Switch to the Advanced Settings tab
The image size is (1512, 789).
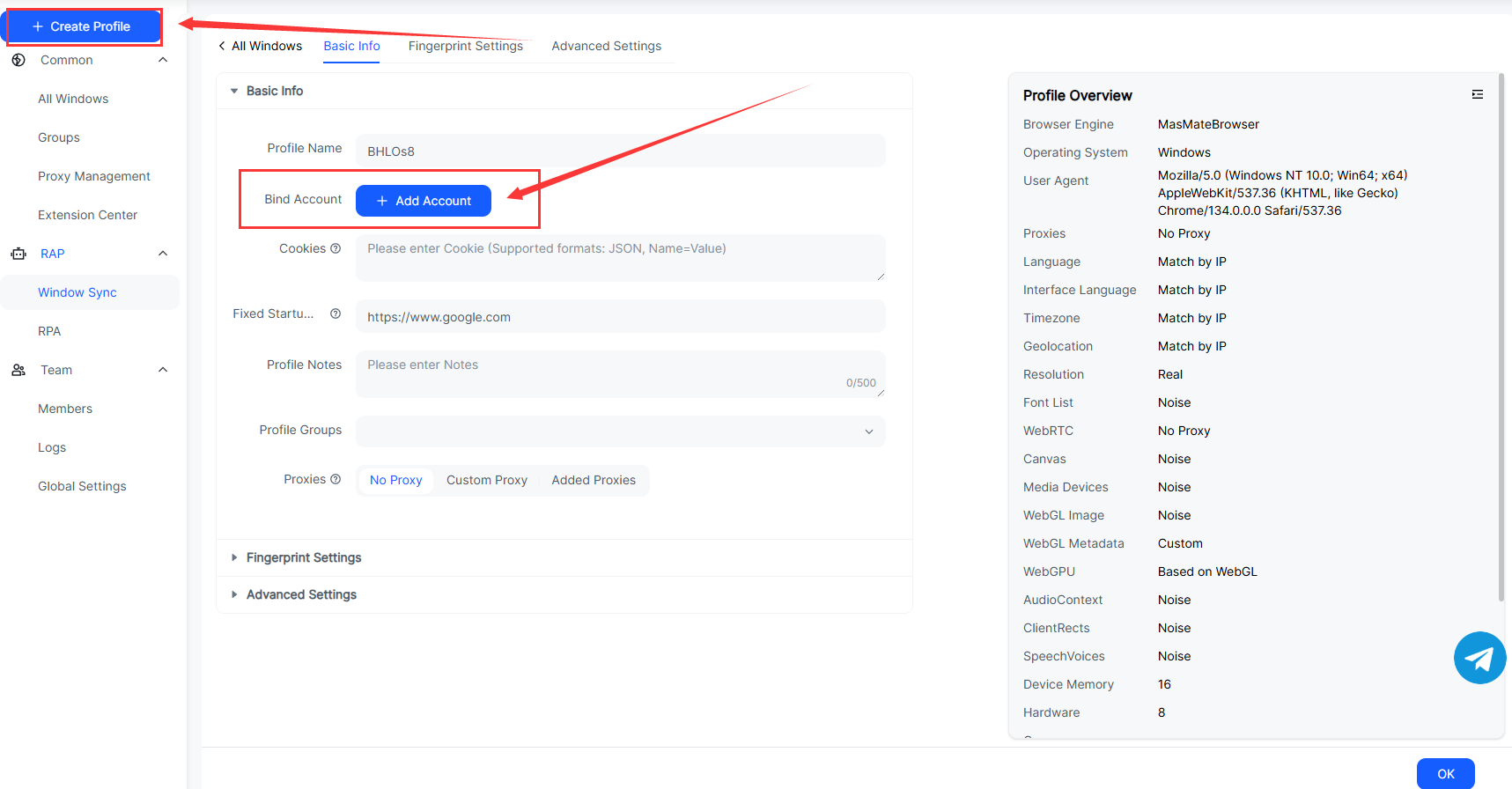pyautogui.click(x=606, y=46)
